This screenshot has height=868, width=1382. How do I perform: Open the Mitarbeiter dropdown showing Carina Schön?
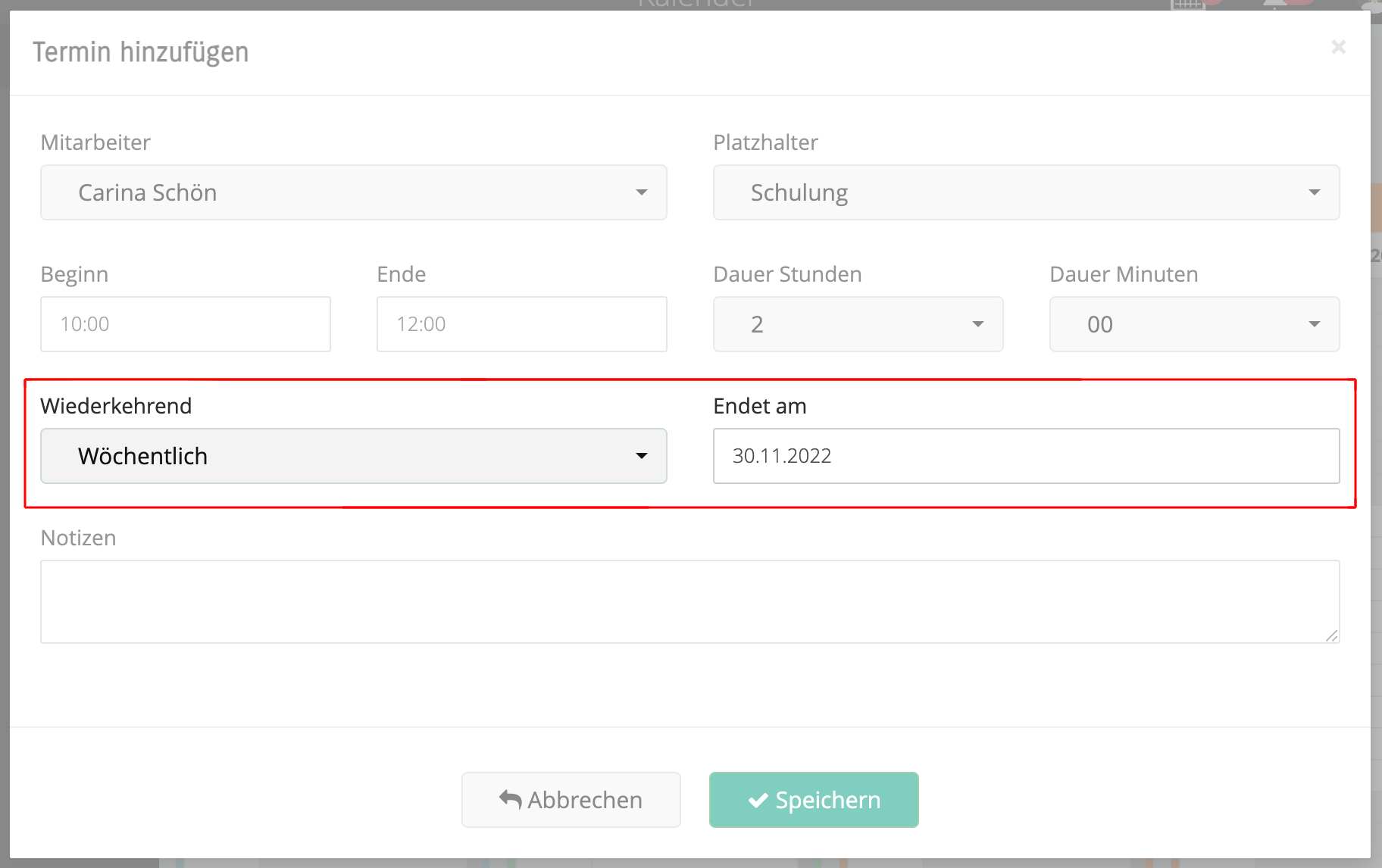[x=353, y=192]
